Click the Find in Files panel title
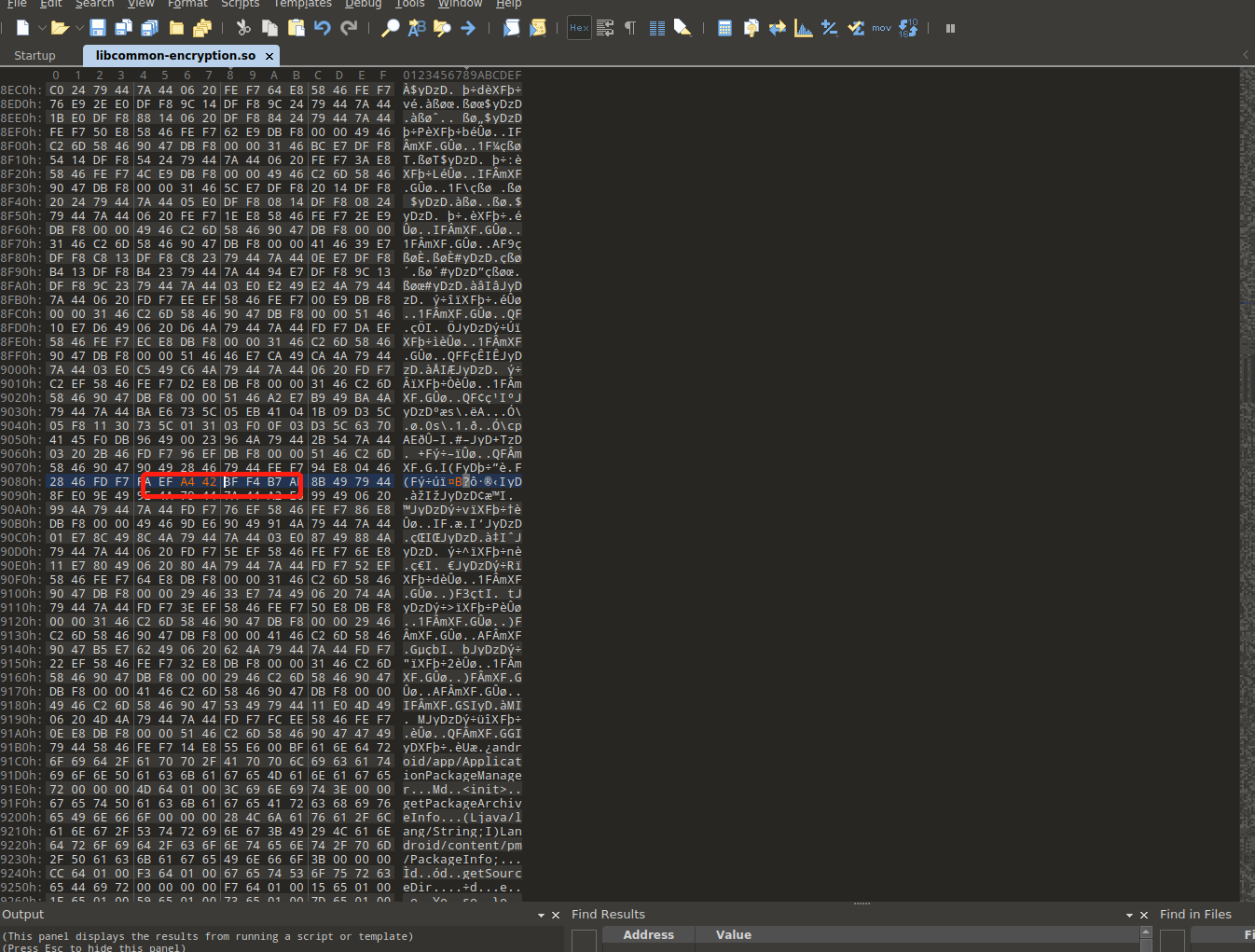Image resolution: width=1255 pixels, height=952 pixels. click(x=1195, y=915)
